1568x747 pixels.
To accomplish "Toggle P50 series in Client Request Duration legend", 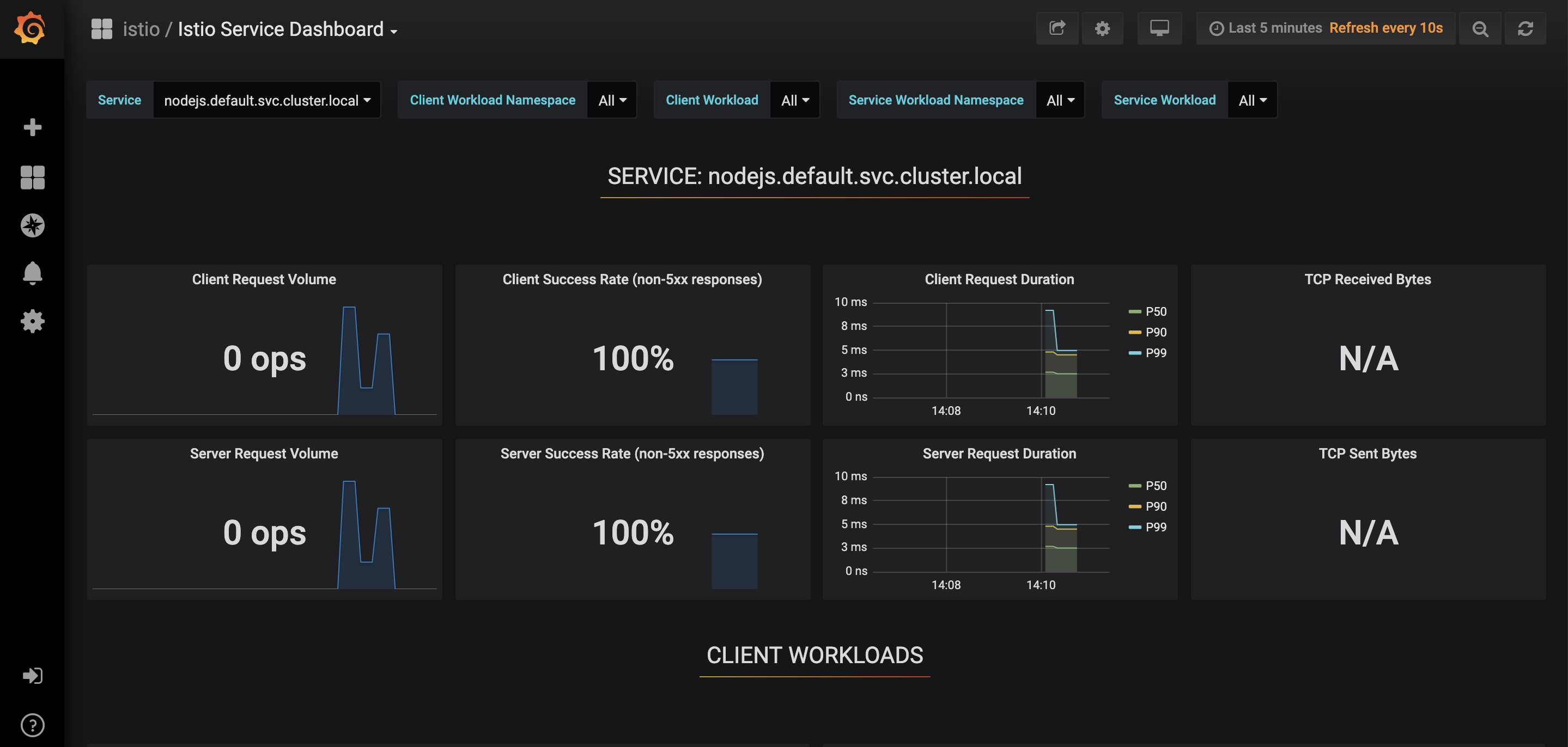I will point(1156,311).
